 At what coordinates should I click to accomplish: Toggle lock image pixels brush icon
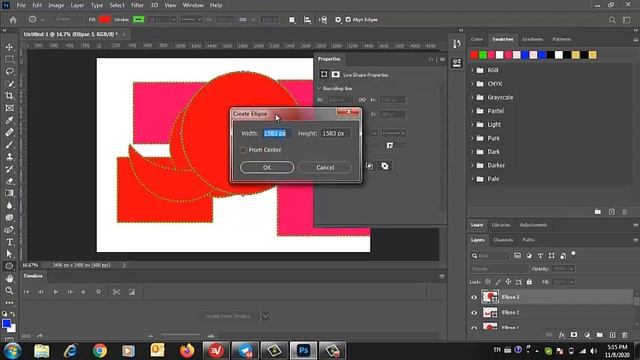[498, 282]
